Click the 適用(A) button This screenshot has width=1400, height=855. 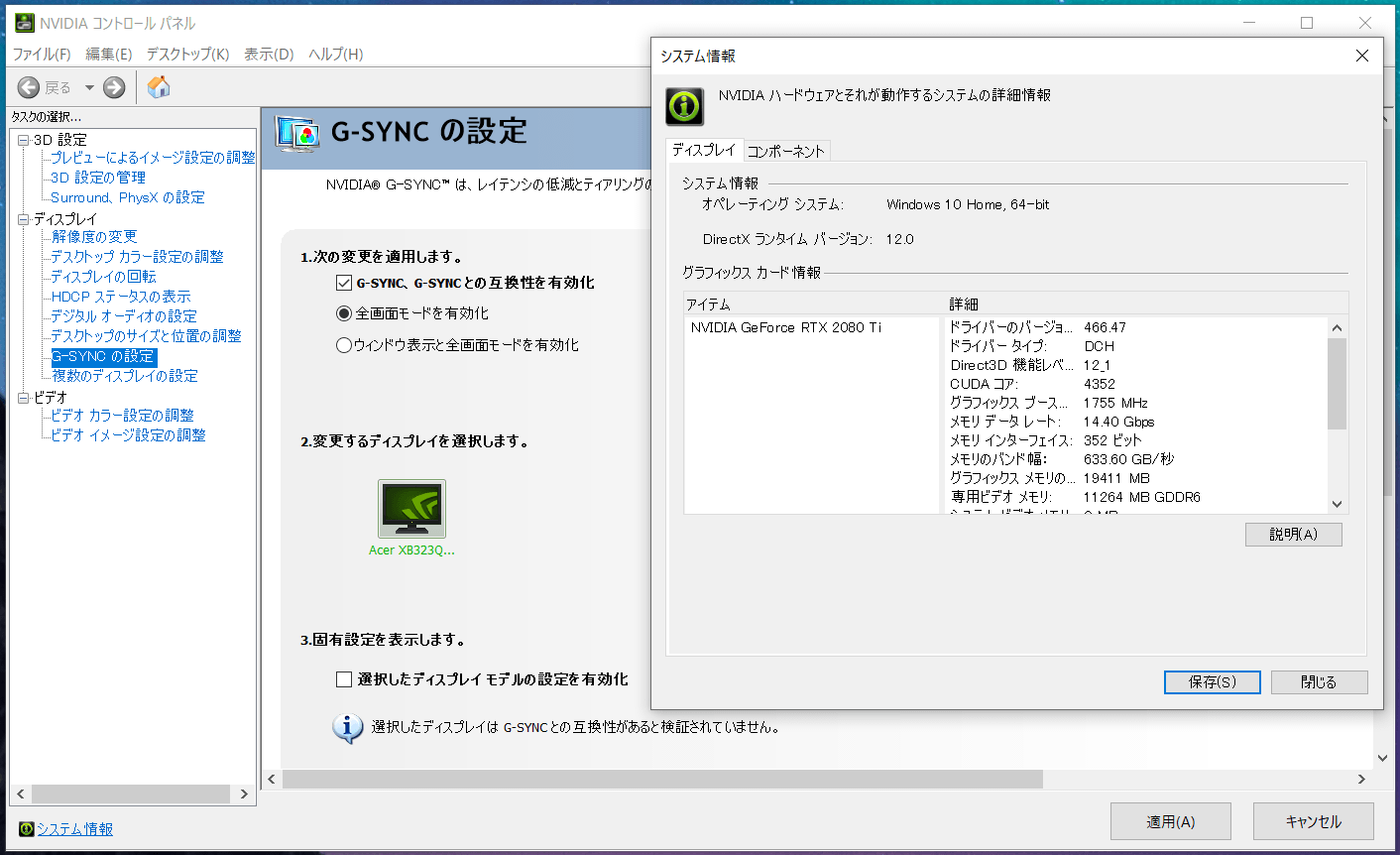(x=1171, y=822)
